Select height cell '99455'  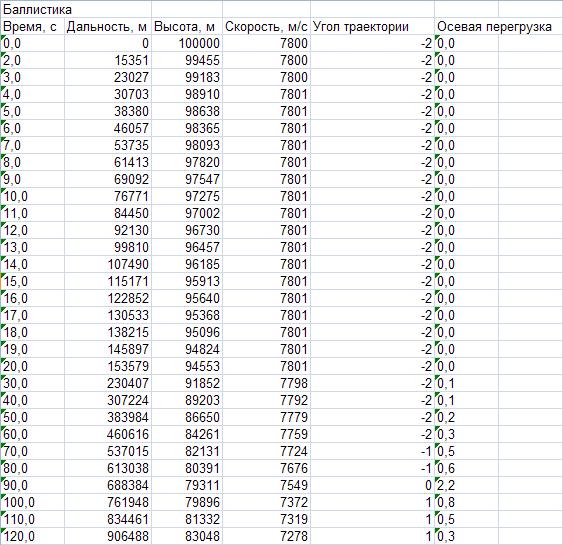coord(187,60)
